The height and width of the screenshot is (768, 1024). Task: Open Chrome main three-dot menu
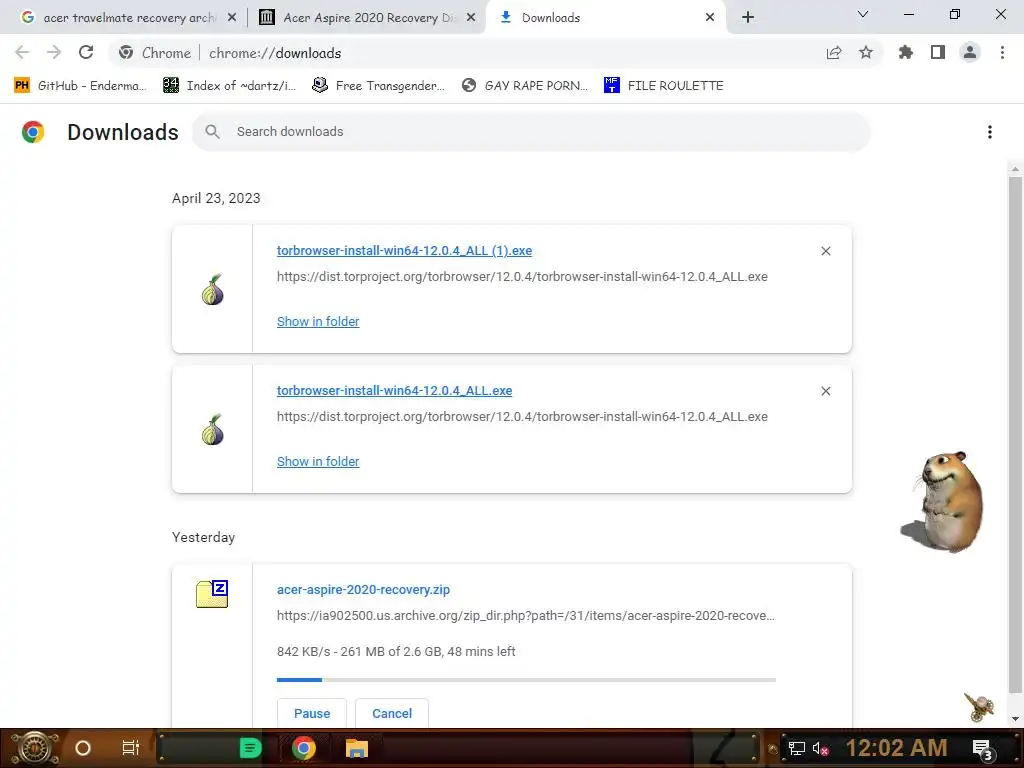click(x=1002, y=52)
